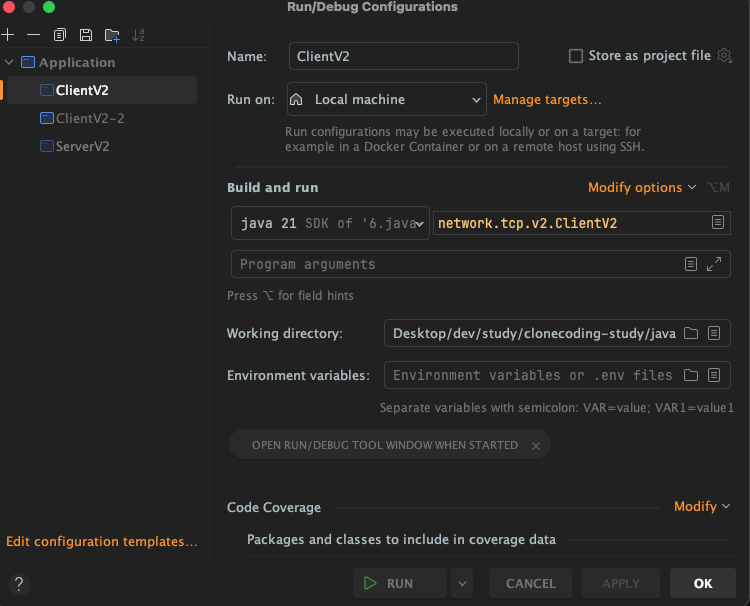Open the Code Coverage Modify dropdown
Image resolution: width=750 pixels, height=606 pixels.
point(702,506)
